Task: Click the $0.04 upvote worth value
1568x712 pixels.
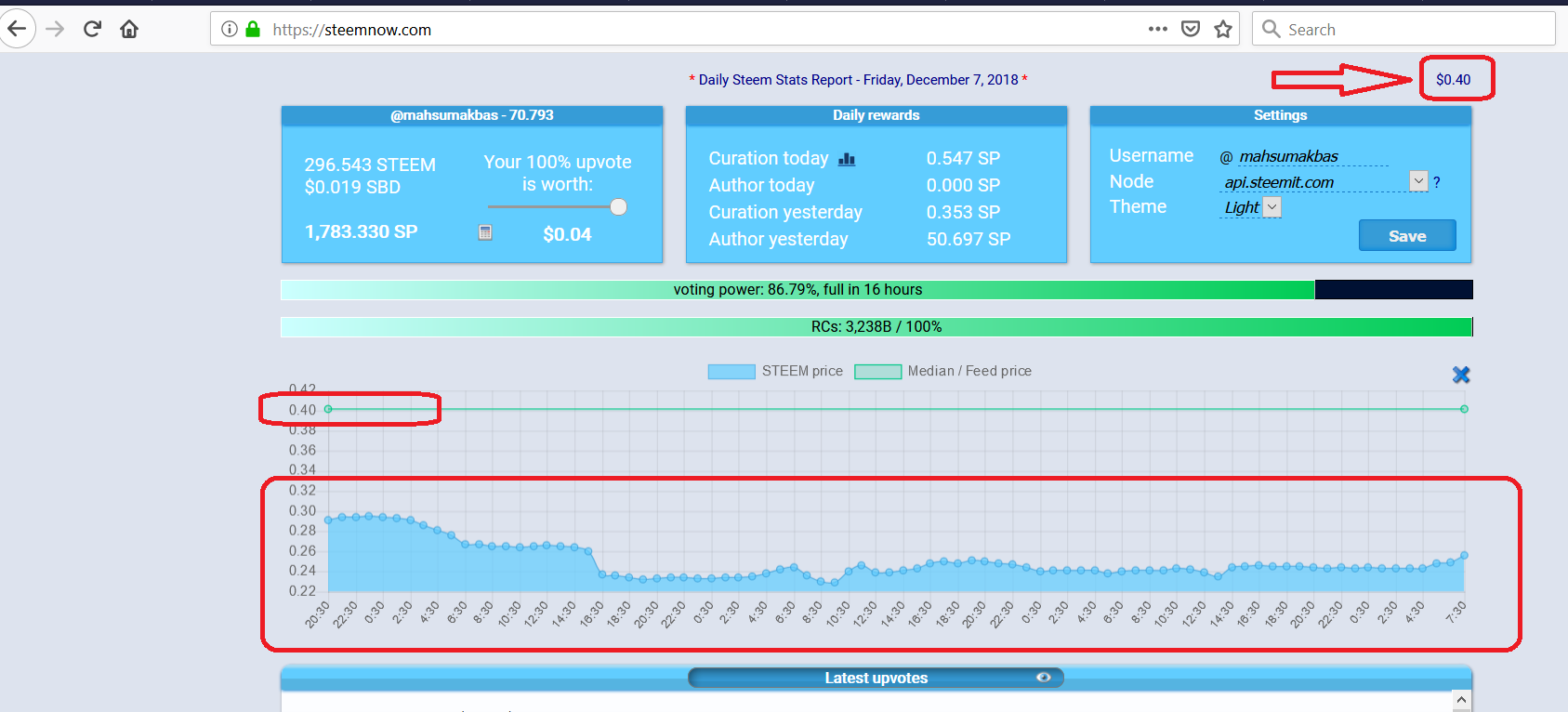Action: pyautogui.click(x=567, y=234)
